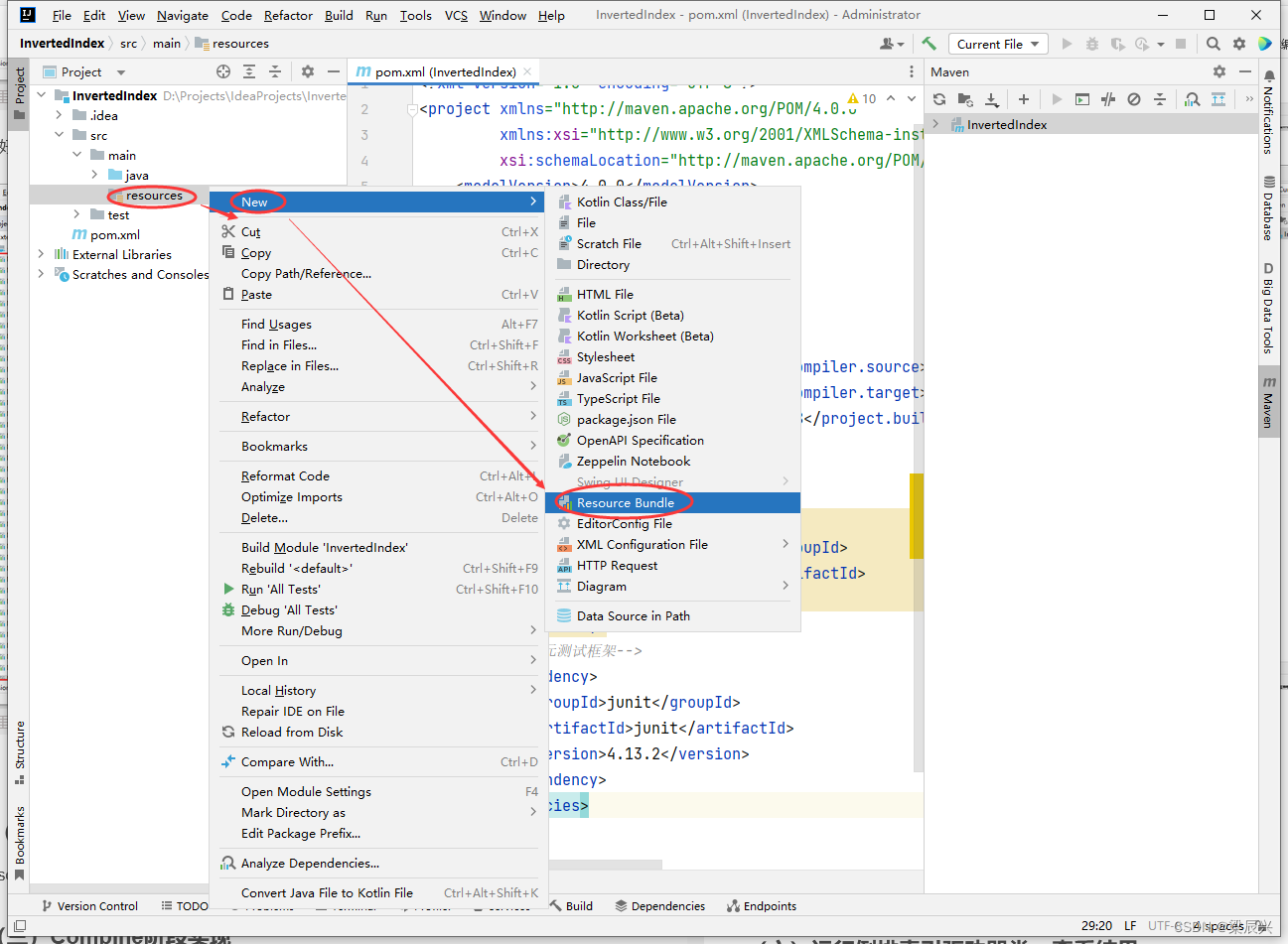Screen dimensions: 1288x944
Task: Select New in the context menu
Action: 377,202
